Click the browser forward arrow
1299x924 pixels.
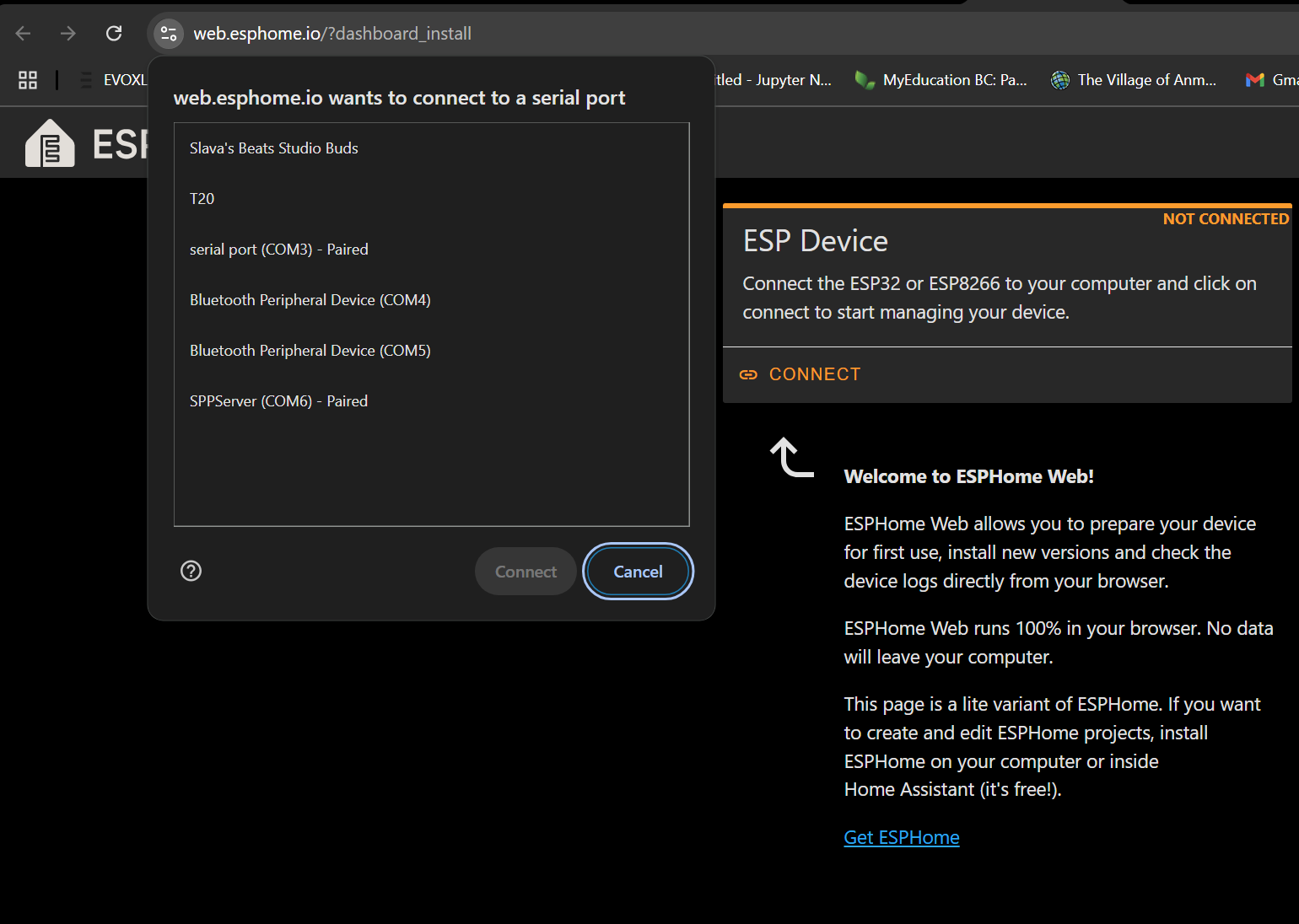pyautogui.click(x=68, y=34)
